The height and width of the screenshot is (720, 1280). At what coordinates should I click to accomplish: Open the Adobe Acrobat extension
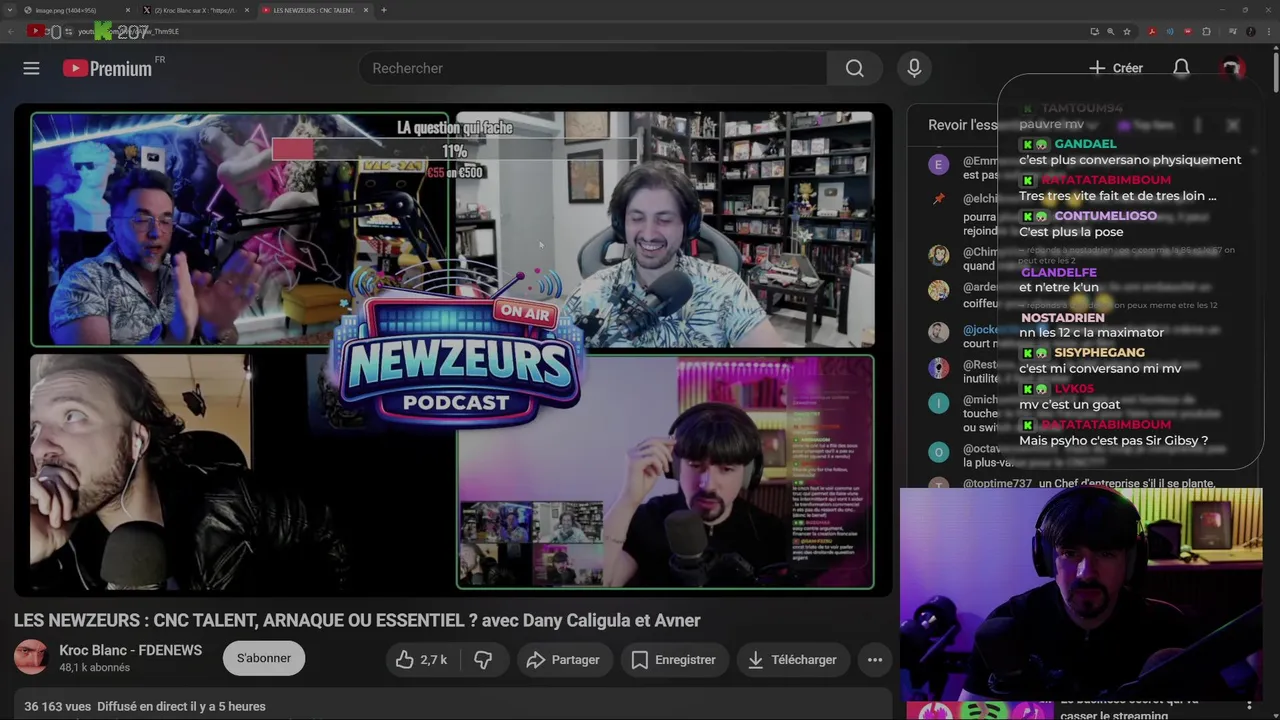pyautogui.click(x=1152, y=31)
